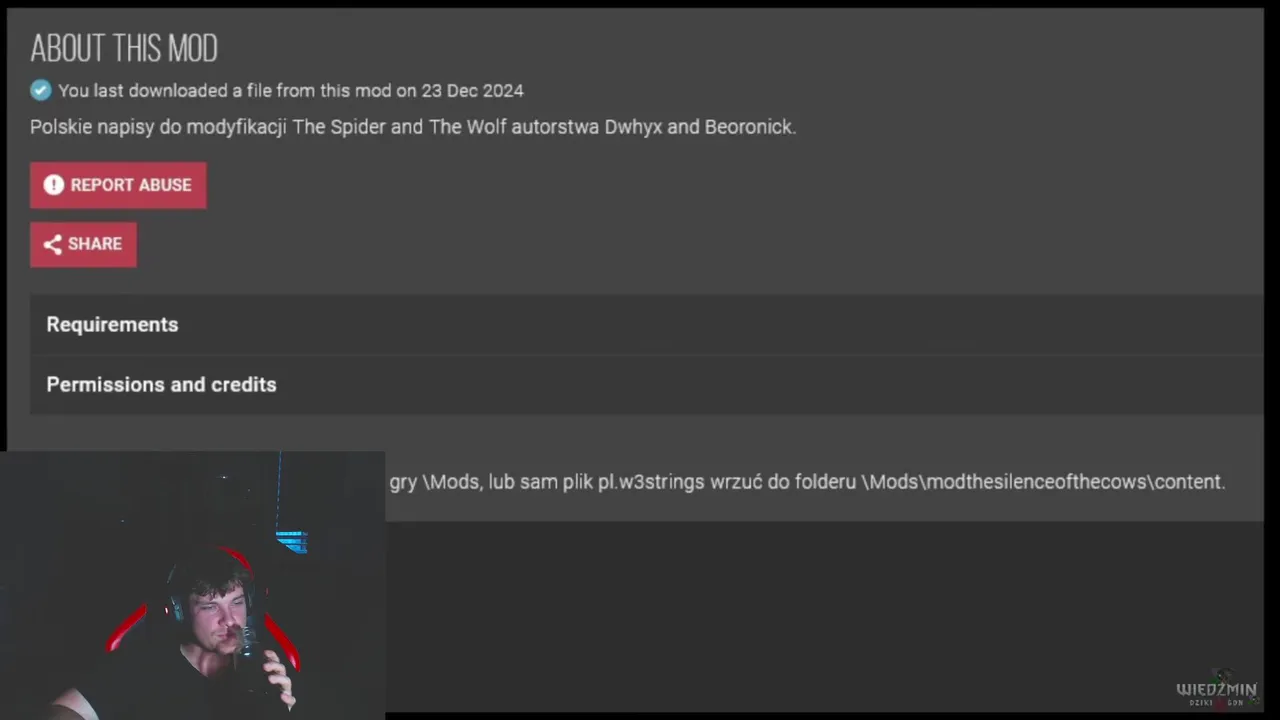Select the SHARE text label
This screenshot has height=720, width=1280.
pyautogui.click(x=95, y=244)
